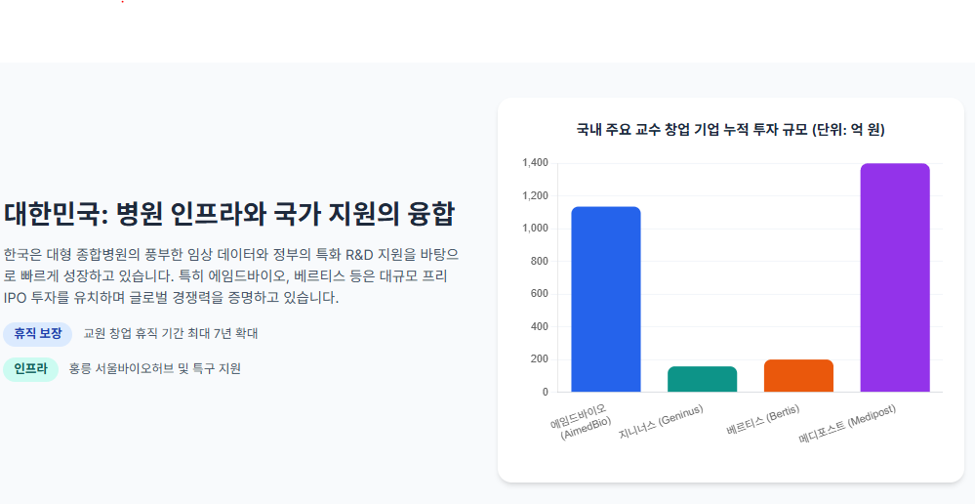Click the 600 y-axis tick label

click(540, 294)
